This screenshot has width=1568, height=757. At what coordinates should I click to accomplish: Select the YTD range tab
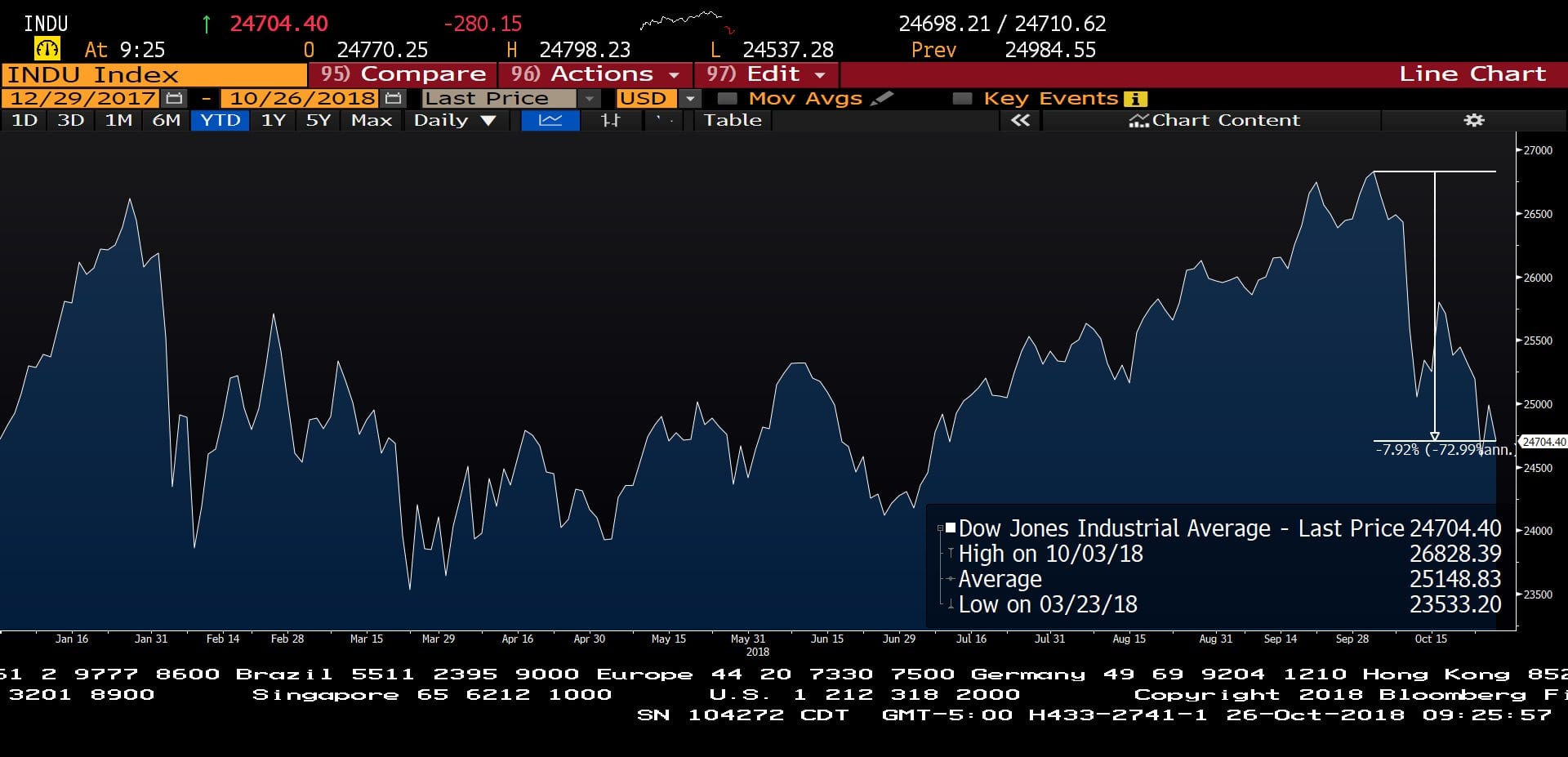[x=220, y=120]
